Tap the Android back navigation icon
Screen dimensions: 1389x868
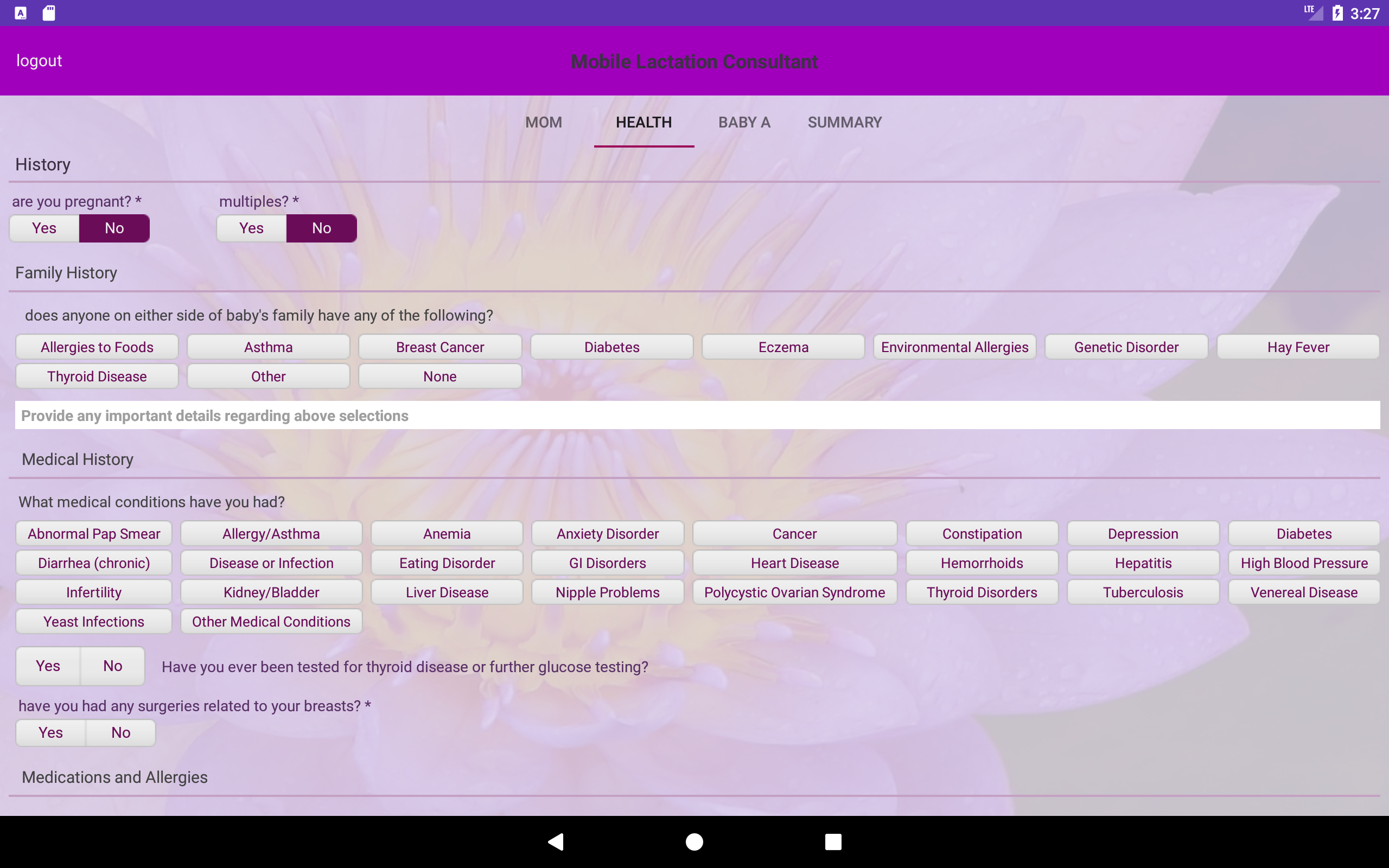coord(556,841)
